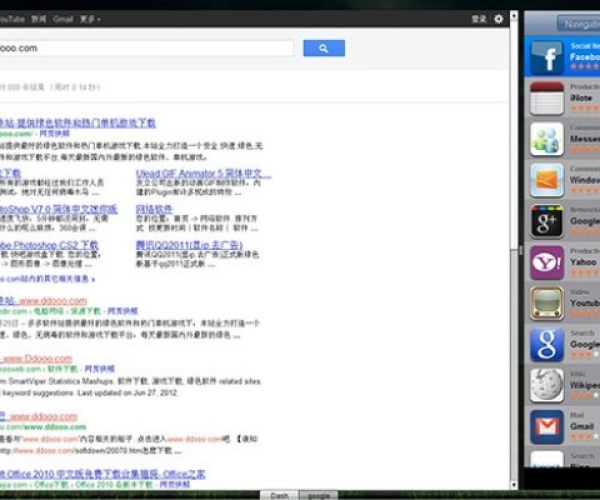Open the Messenger app icon
Screen dimensions: 600x500
546,140
